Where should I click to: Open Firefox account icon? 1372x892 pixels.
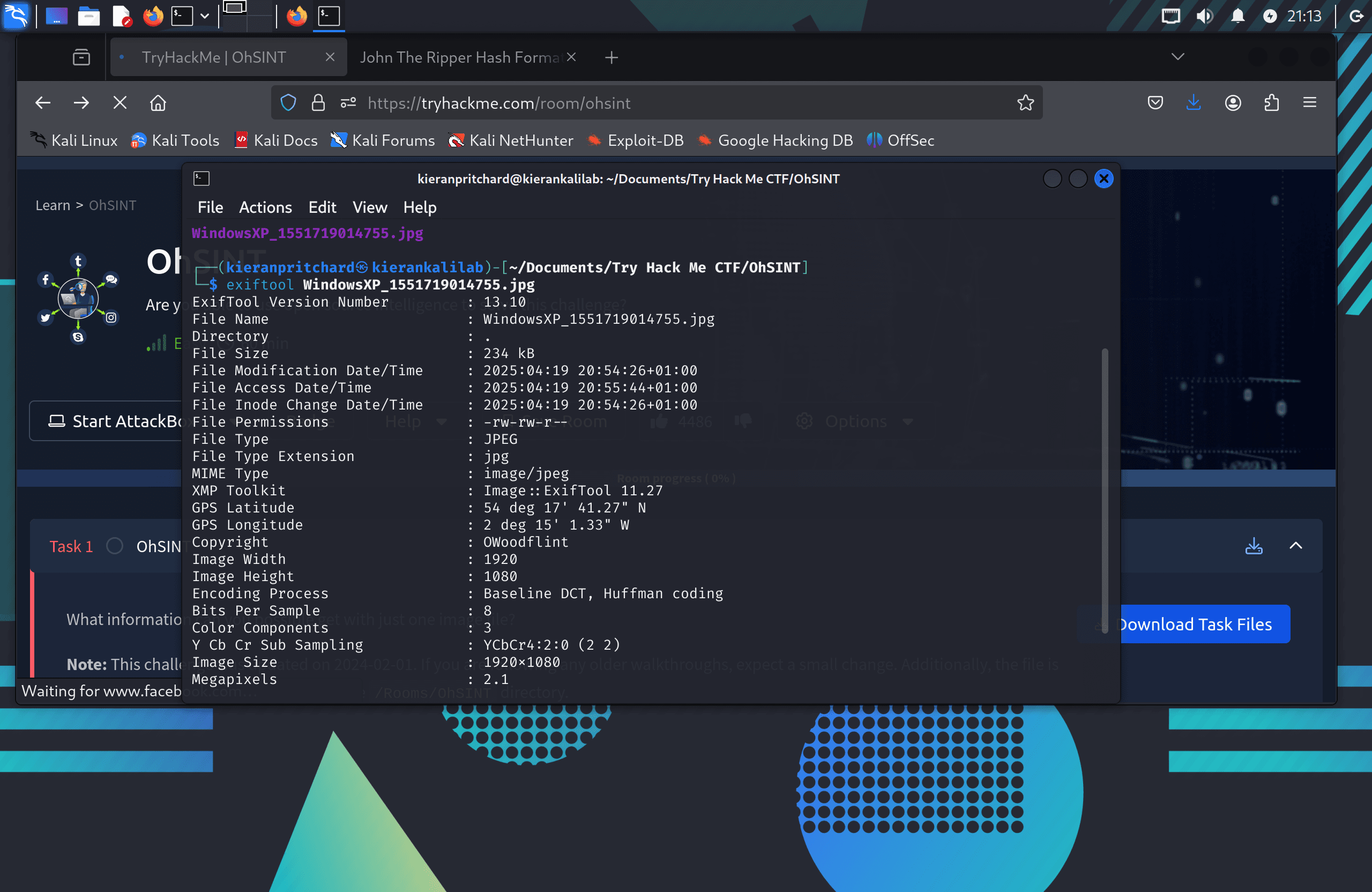pos(1233,102)
